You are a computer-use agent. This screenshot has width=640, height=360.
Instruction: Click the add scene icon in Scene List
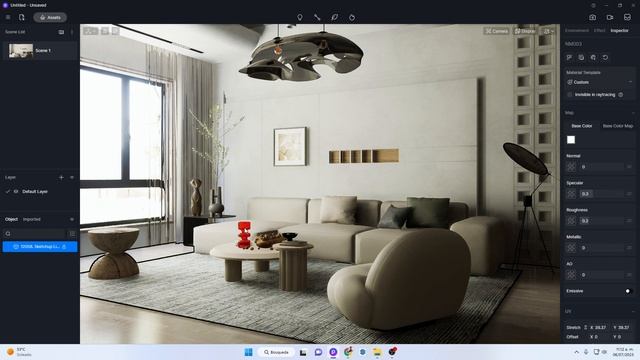[x=61, y=32]
